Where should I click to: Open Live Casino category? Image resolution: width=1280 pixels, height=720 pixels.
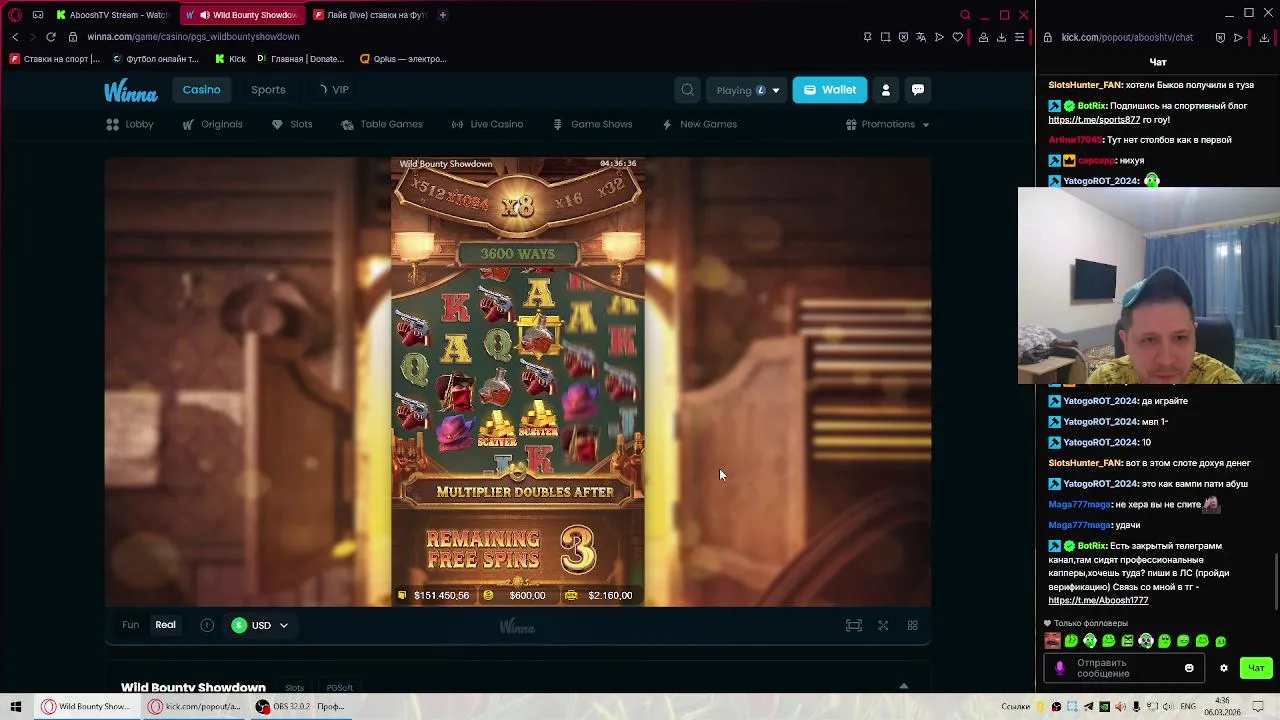[x=487, y=124]
